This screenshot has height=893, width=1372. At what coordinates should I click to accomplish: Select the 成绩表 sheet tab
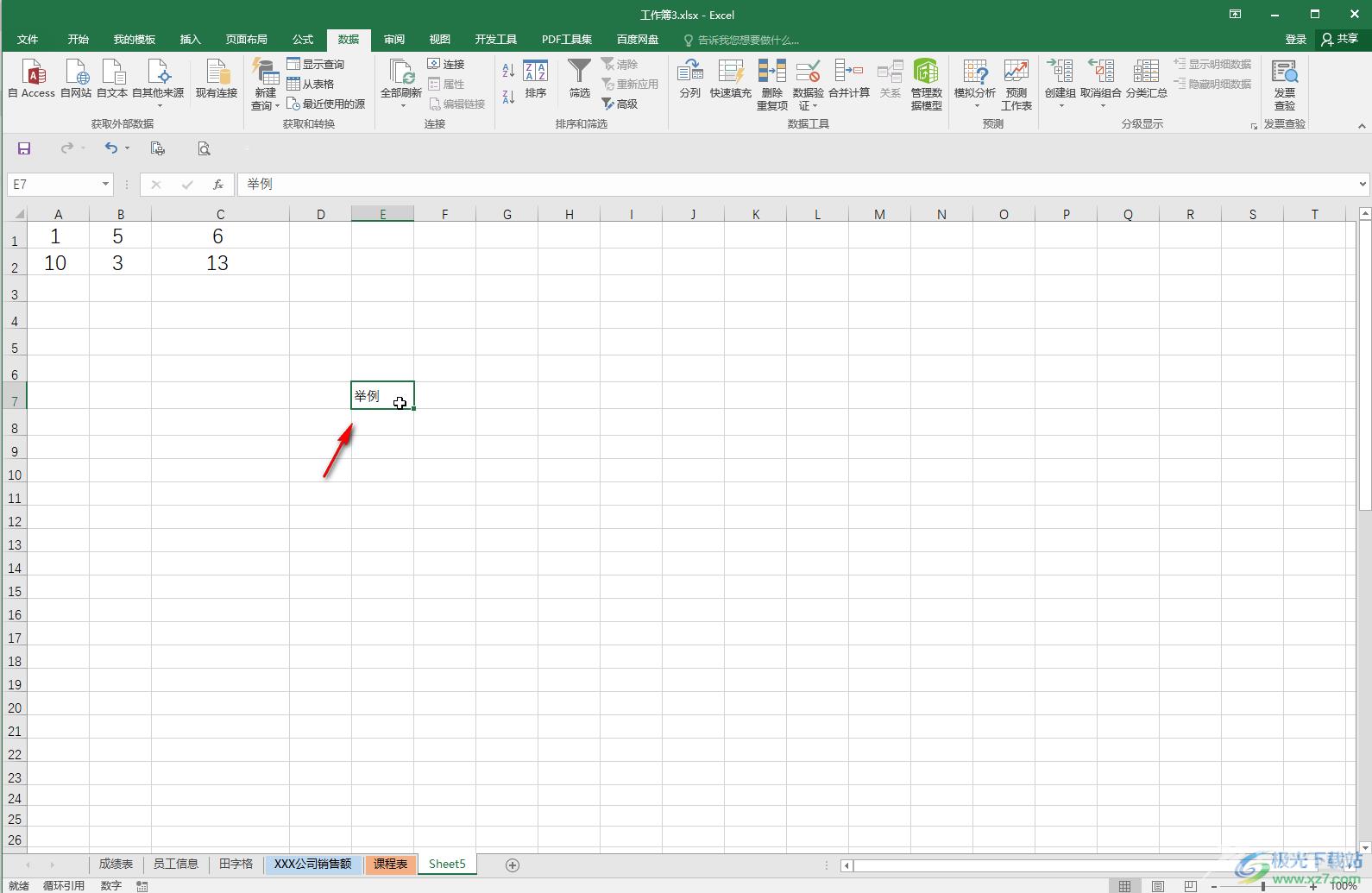(116, 864)
